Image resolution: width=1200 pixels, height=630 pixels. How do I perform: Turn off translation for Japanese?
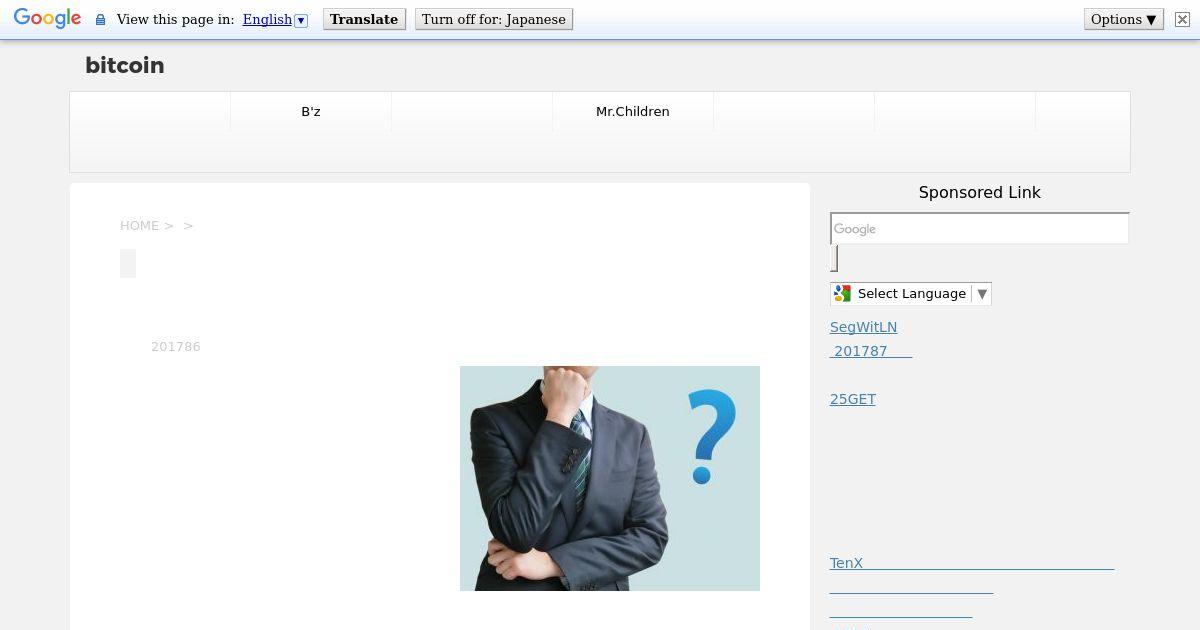494,19
